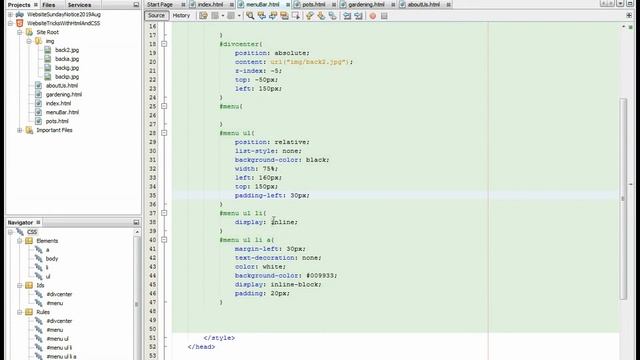The image size is (640, 360).
Task: Shift line left with toolbar icon
Action: click(347, 16)
